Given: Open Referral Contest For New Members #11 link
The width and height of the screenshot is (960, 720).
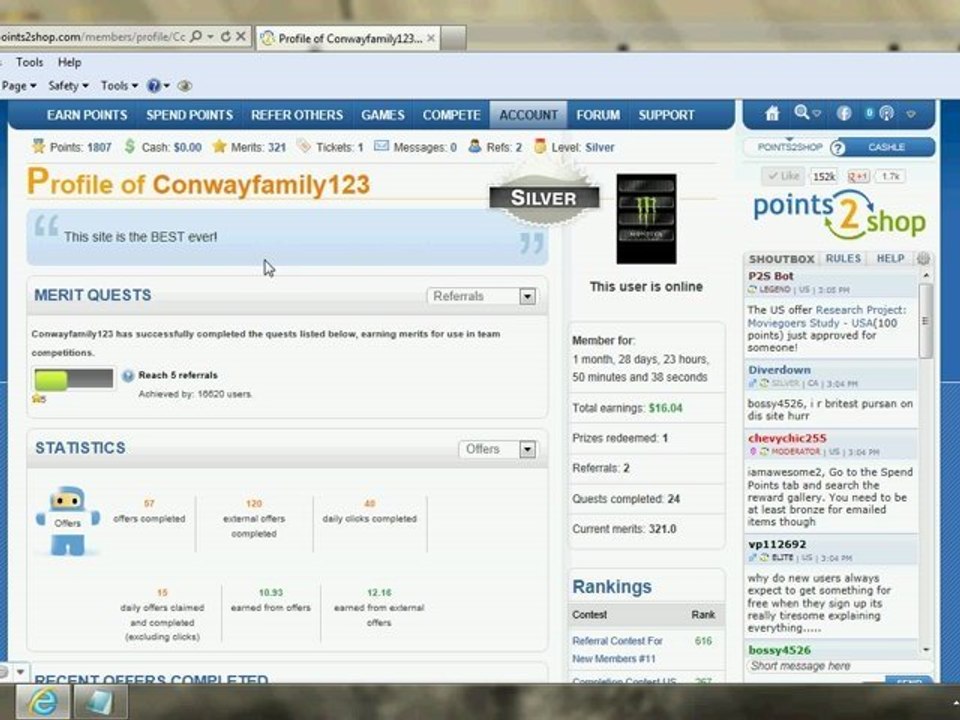Looking at the screenshot, I should click(617, 650).
